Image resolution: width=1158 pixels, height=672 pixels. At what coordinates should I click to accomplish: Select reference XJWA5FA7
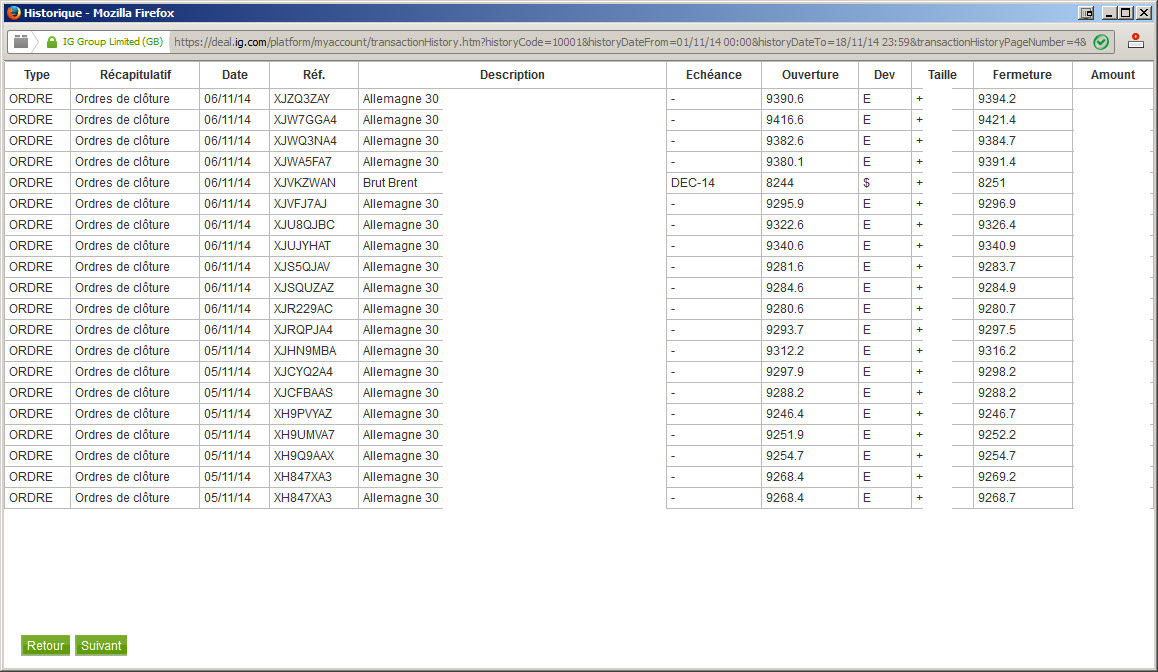pos(303,162)
